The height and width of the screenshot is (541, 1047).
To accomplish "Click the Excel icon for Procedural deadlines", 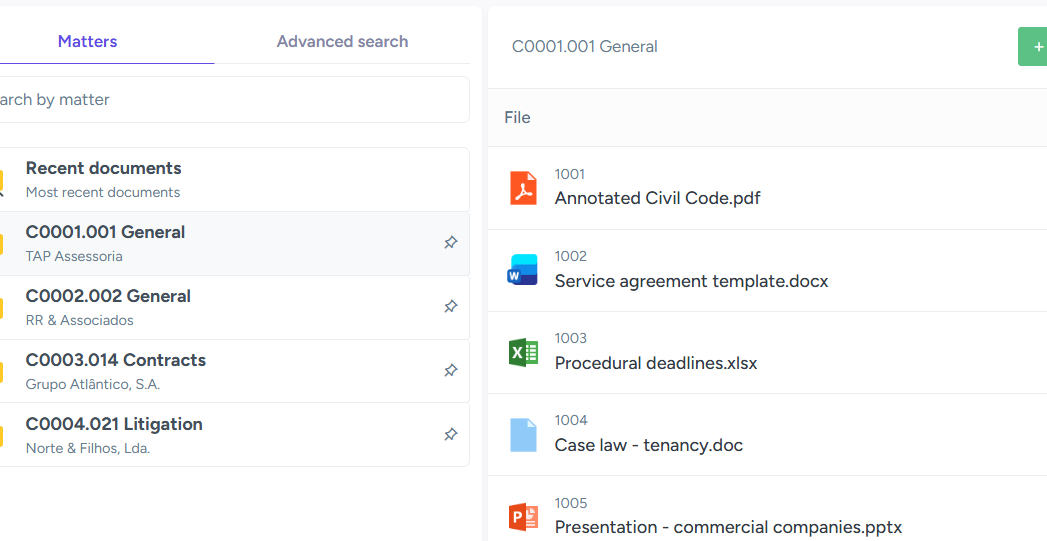I will tap(524, 353).
